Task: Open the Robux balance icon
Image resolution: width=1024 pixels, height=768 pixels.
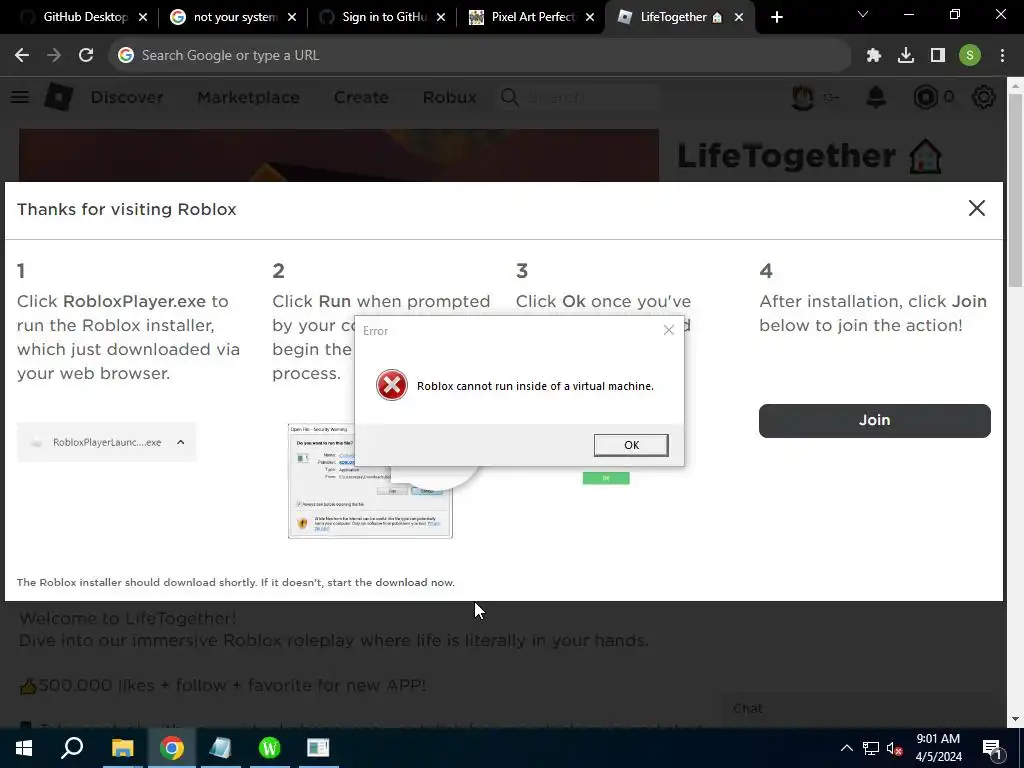Action: coord(926,97)
